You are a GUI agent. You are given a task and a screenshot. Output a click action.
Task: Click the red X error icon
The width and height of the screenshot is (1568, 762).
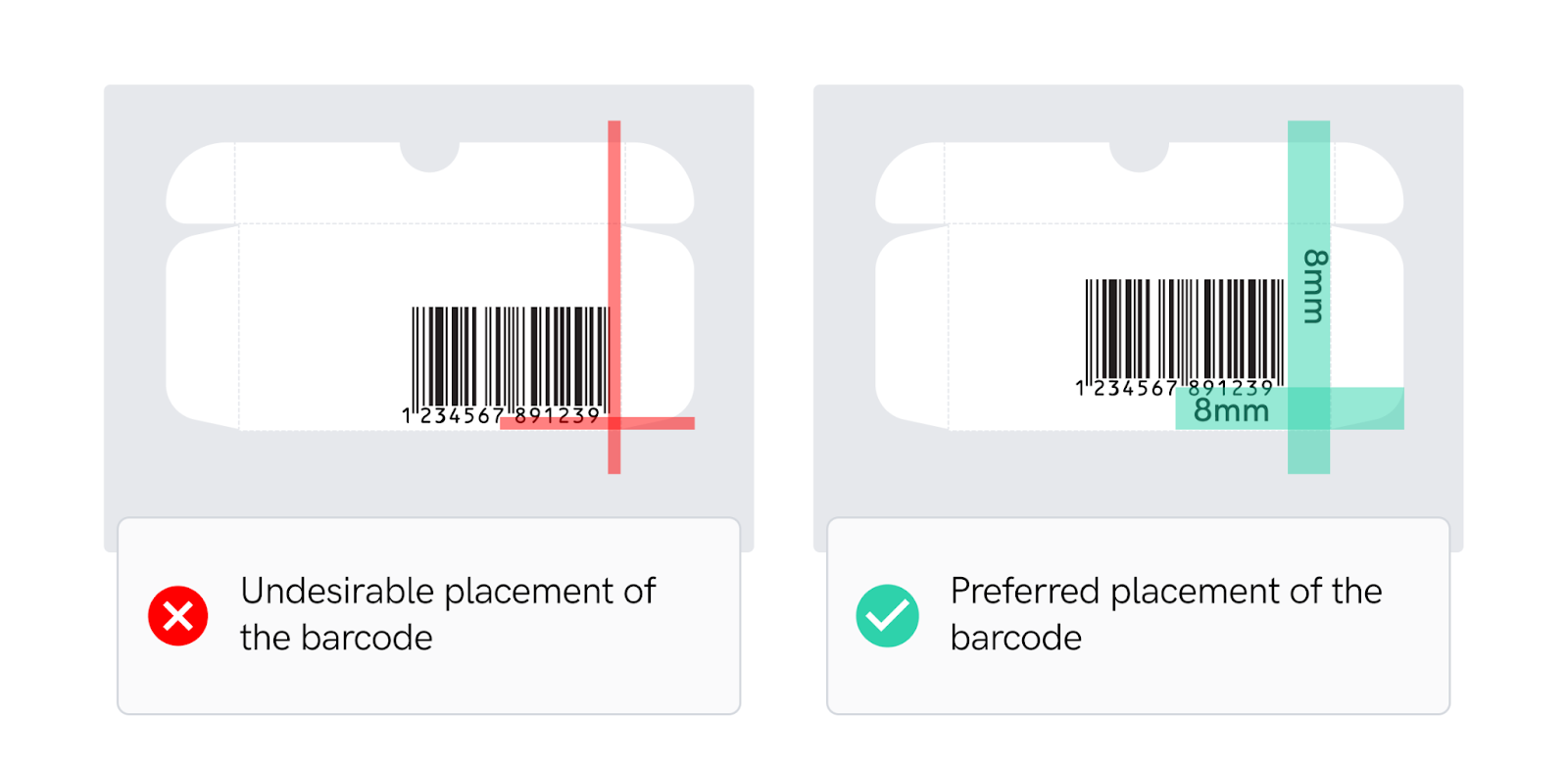(177, 616)
